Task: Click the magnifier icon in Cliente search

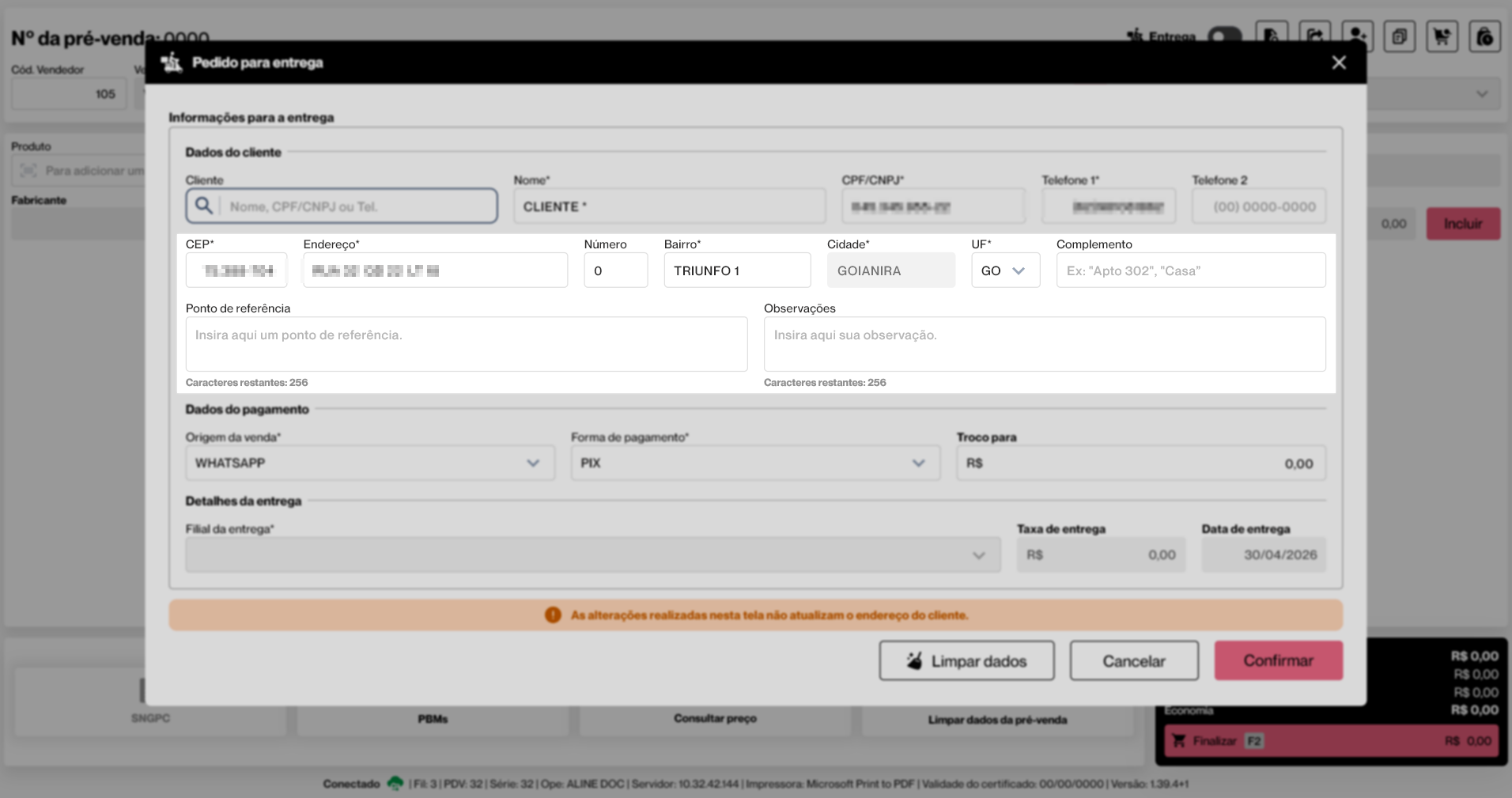Action: click(x=204, y=206)
